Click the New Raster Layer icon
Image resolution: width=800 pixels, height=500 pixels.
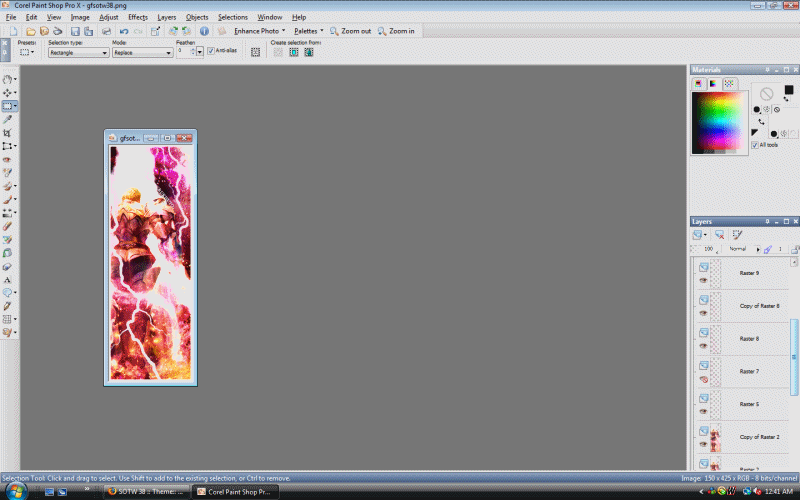click(x=697, y=235)
